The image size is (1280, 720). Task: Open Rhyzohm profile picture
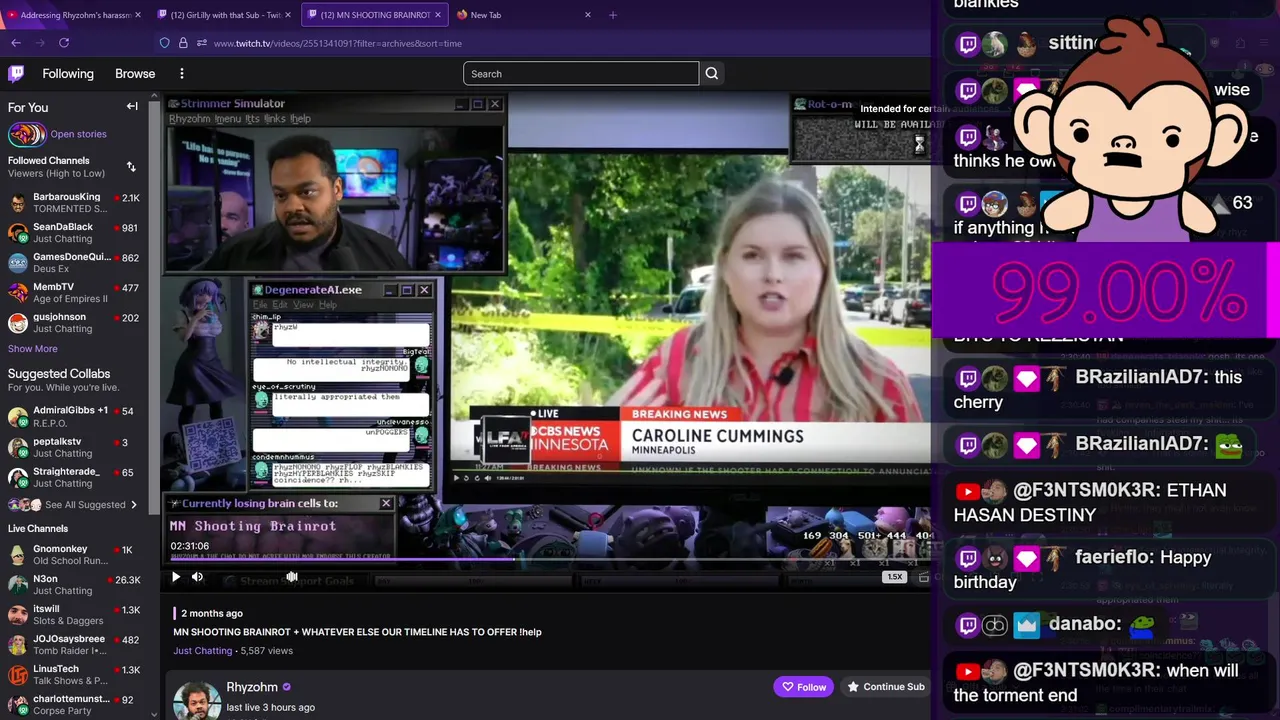click(196, 700)
